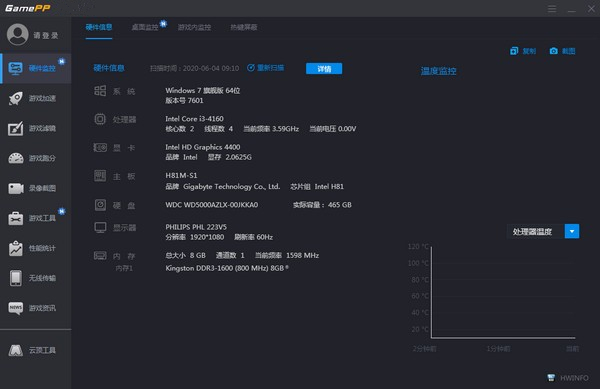
Task: Click the 复制 copy icon
Action: 514,51
